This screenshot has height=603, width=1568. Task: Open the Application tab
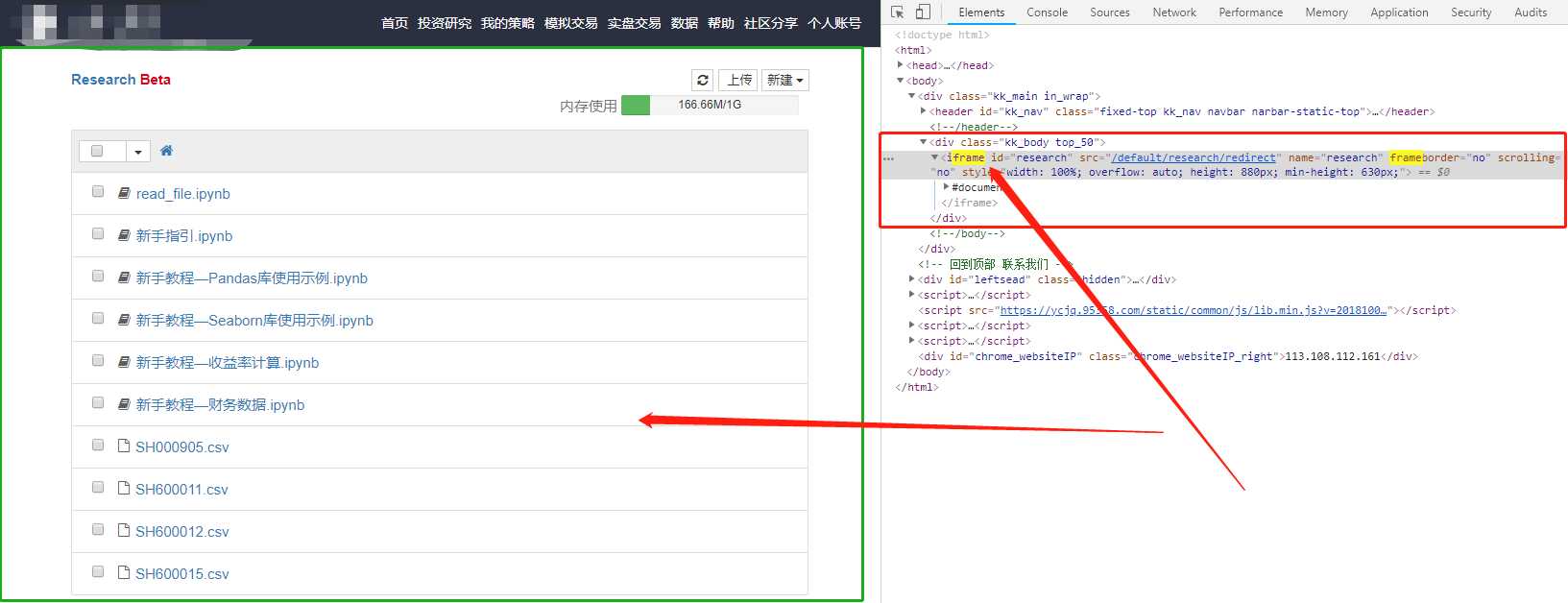1399,12
